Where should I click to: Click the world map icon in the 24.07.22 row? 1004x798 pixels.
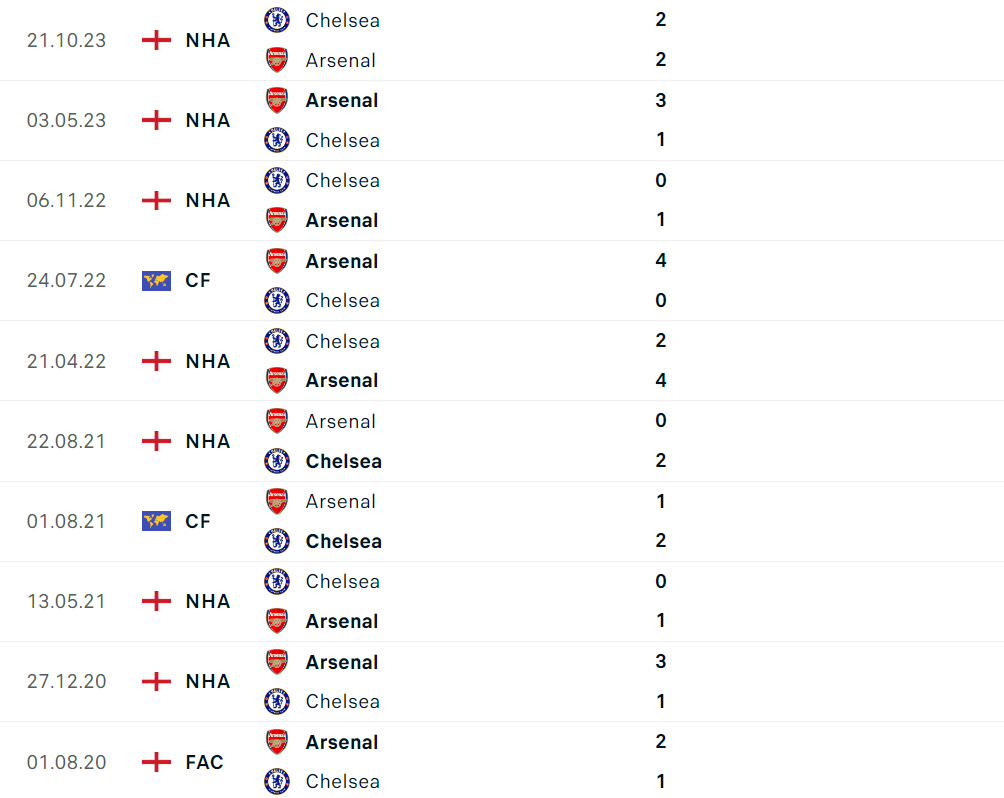pyautogui.click(x=156, y=281)
